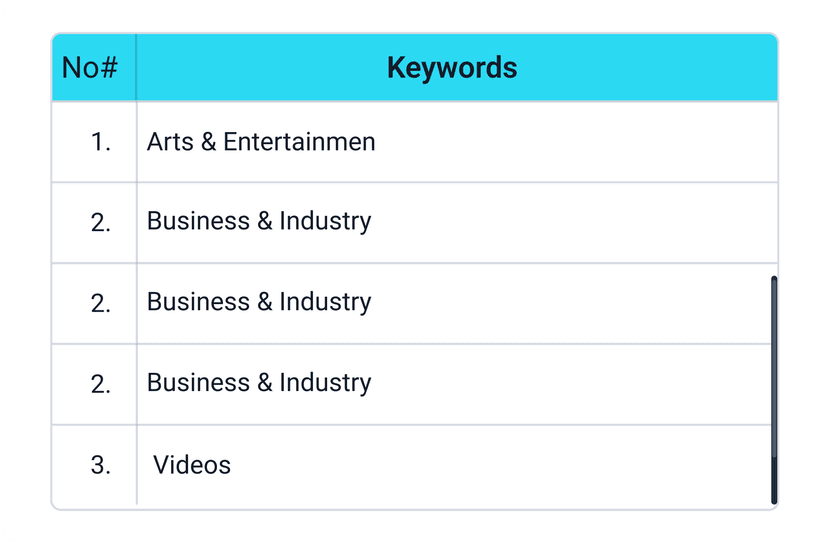828x543 pixels.
Task: Click the white card margin below the table
Action: (414, 526)
